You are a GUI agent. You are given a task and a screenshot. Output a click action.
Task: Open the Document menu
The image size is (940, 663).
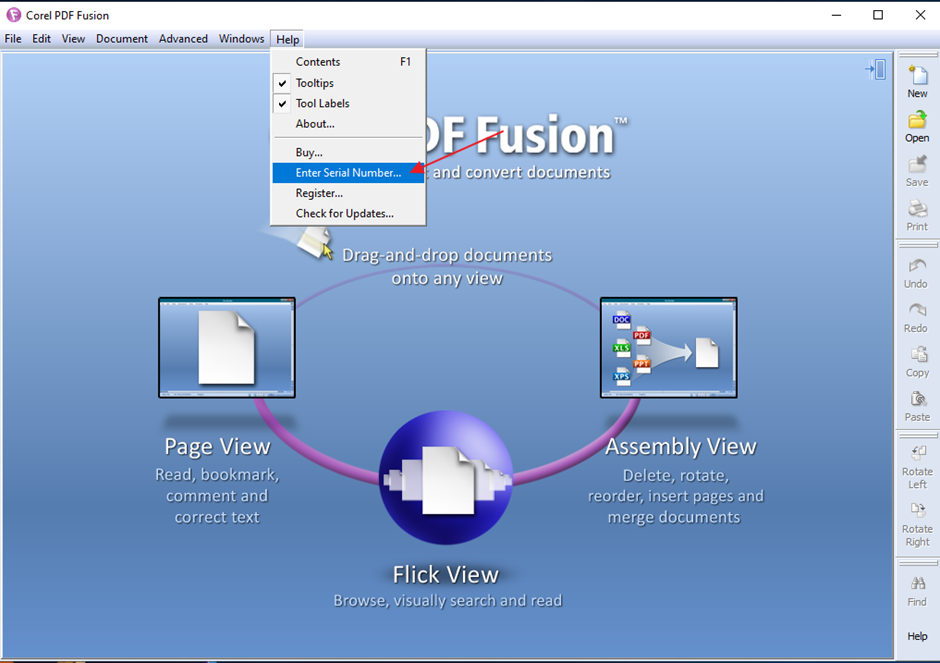pyautogui.click(x=122, y=39)
